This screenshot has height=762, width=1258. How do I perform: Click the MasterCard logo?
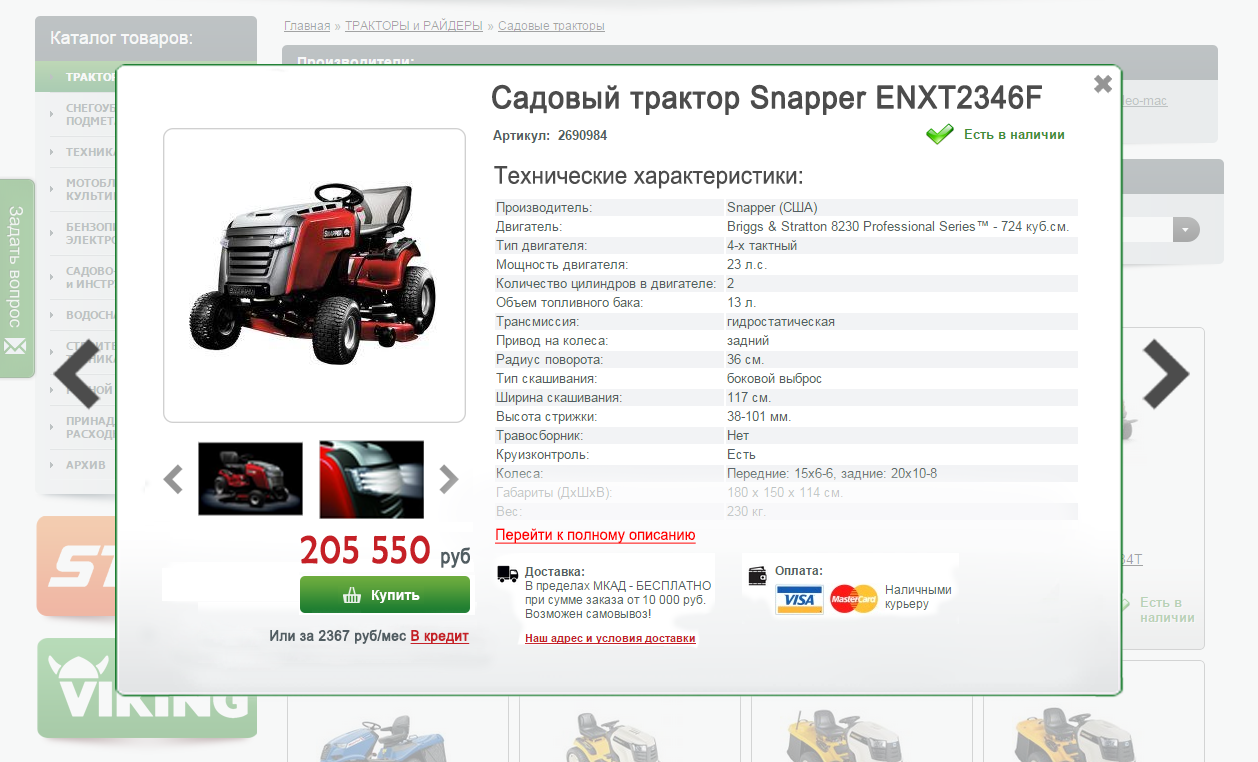point(853,599)
